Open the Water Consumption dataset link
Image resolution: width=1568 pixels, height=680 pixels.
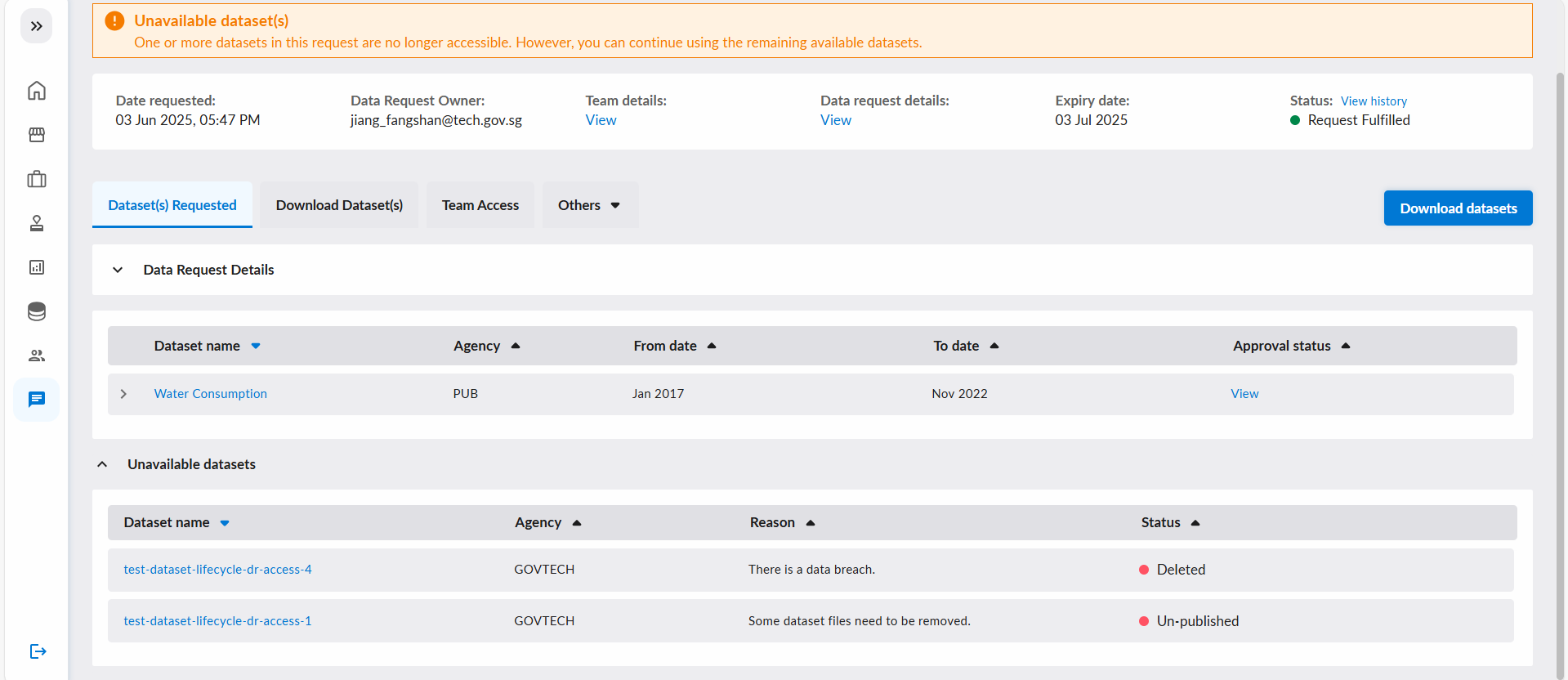[211, 394]
